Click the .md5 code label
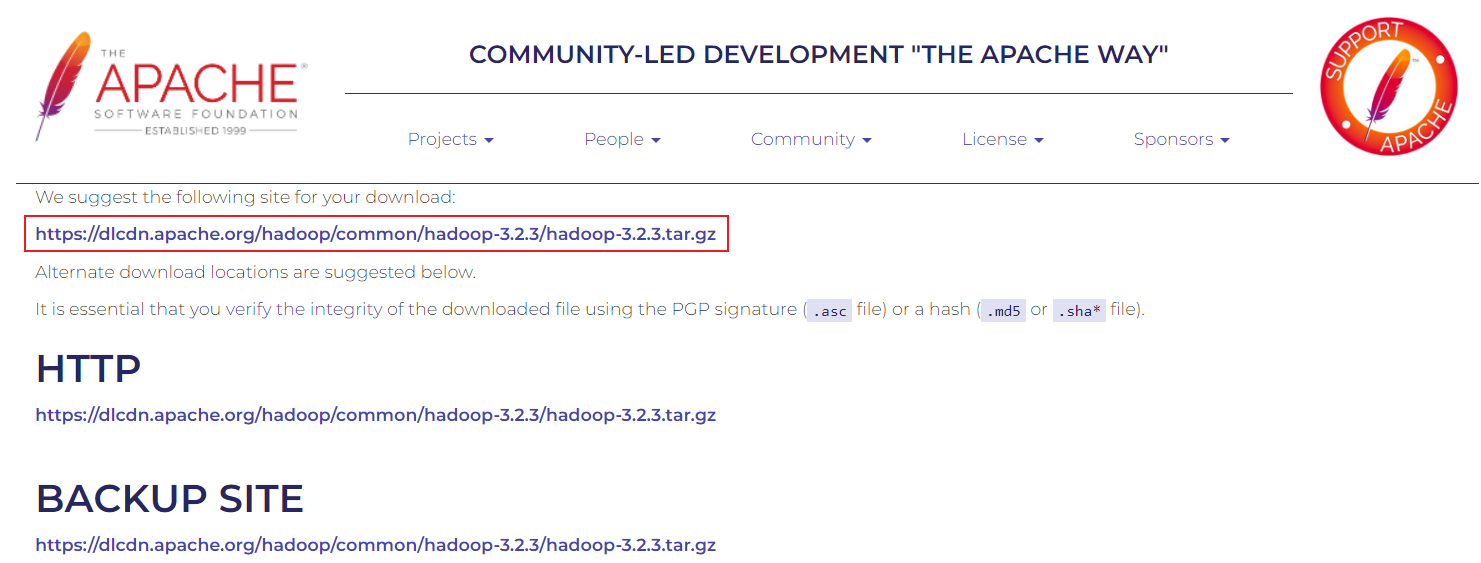This screenshot has width=1481, height=563. [x=1003, y=310]
